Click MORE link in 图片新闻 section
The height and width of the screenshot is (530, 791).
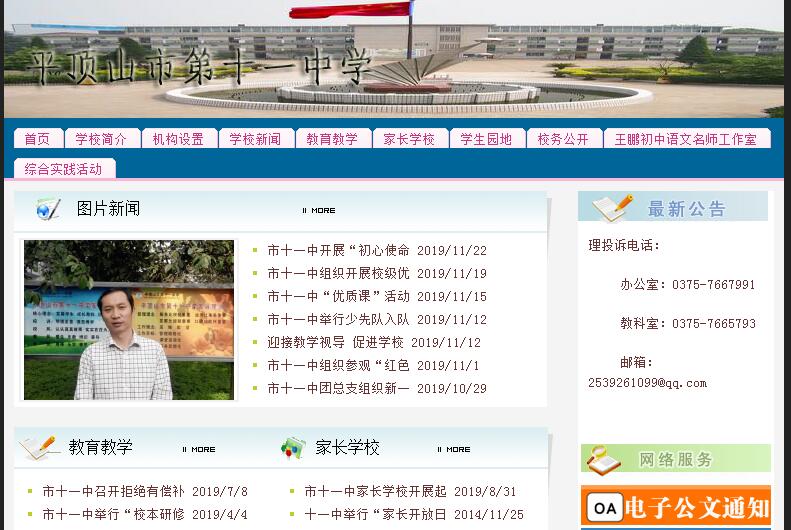click(319, 210)
